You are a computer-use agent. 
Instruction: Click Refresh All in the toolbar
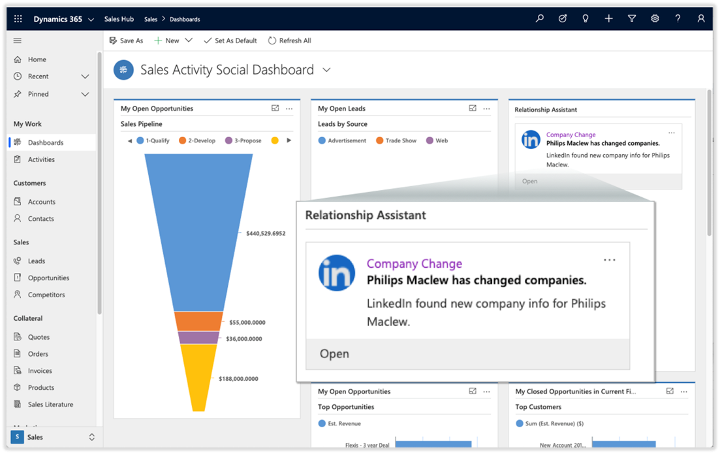coord(289,41)
